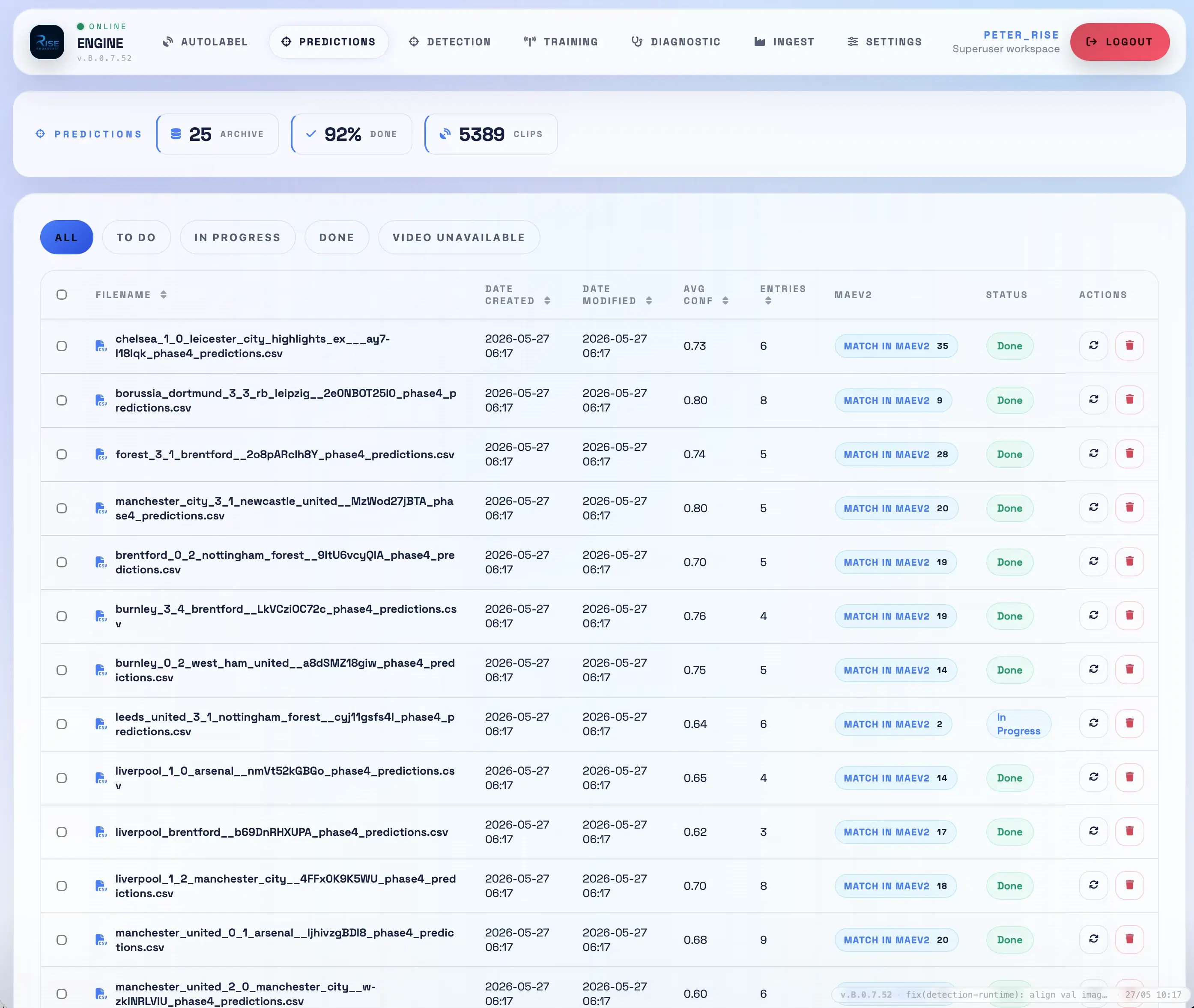Sort the table by Filename column
Screen dimensions: 1194x1008
coord(164,295)
